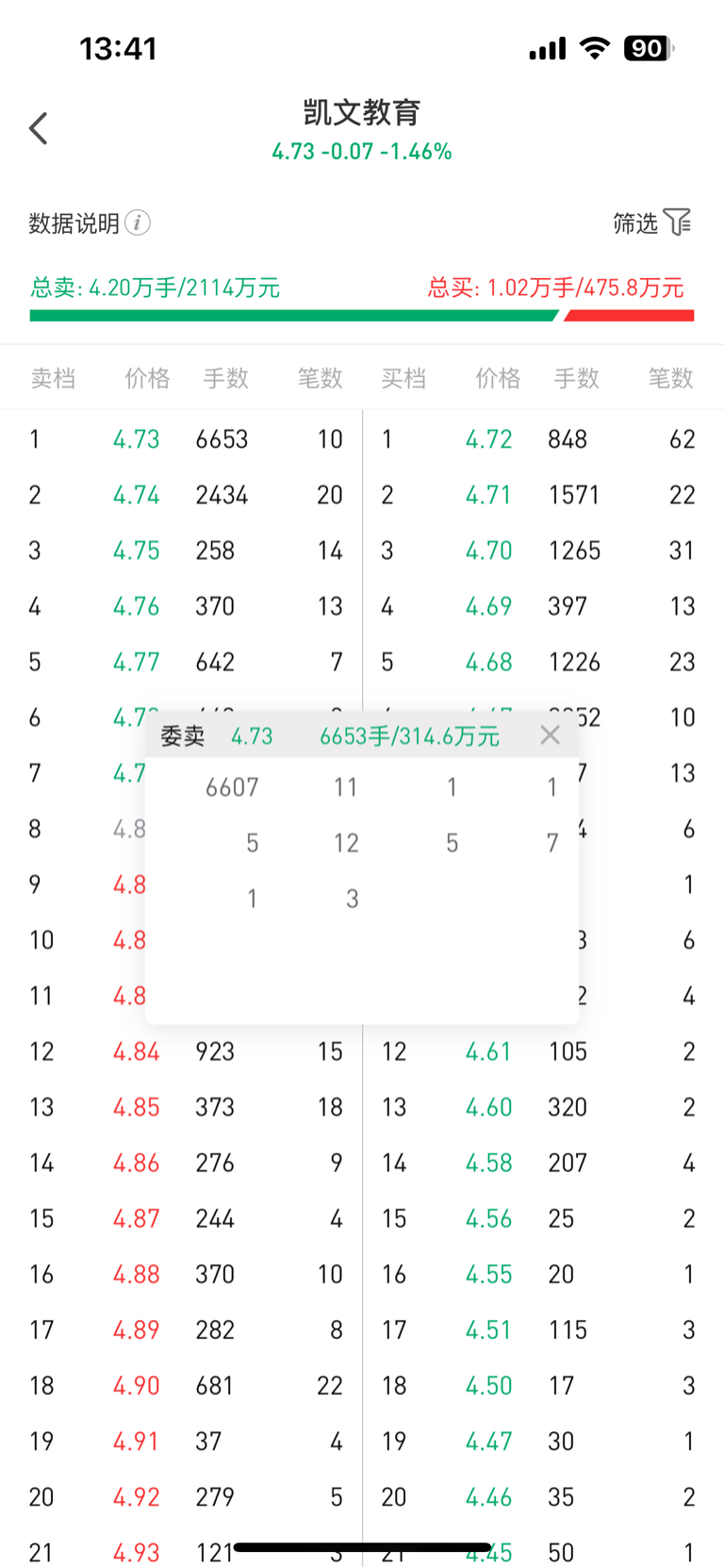Select sell price 4.77 row

pos(181,662)
